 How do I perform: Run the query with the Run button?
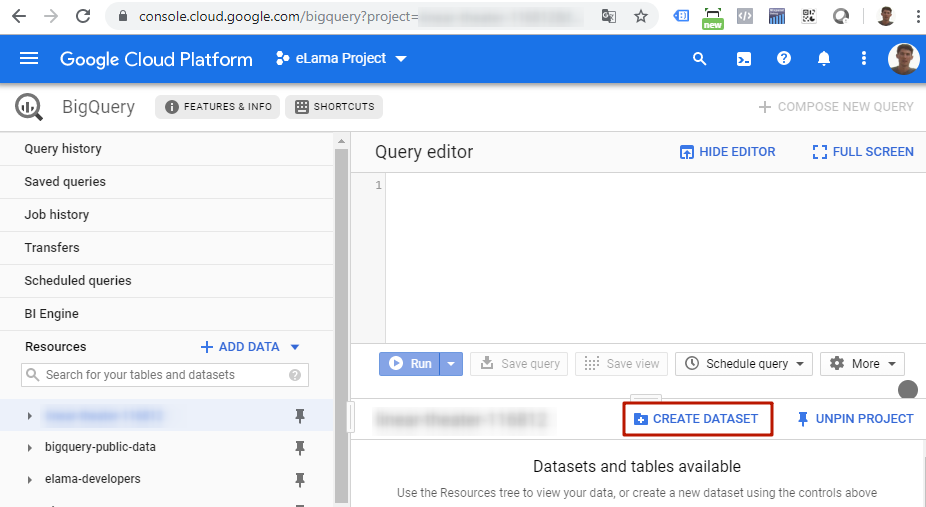(410, 364)
